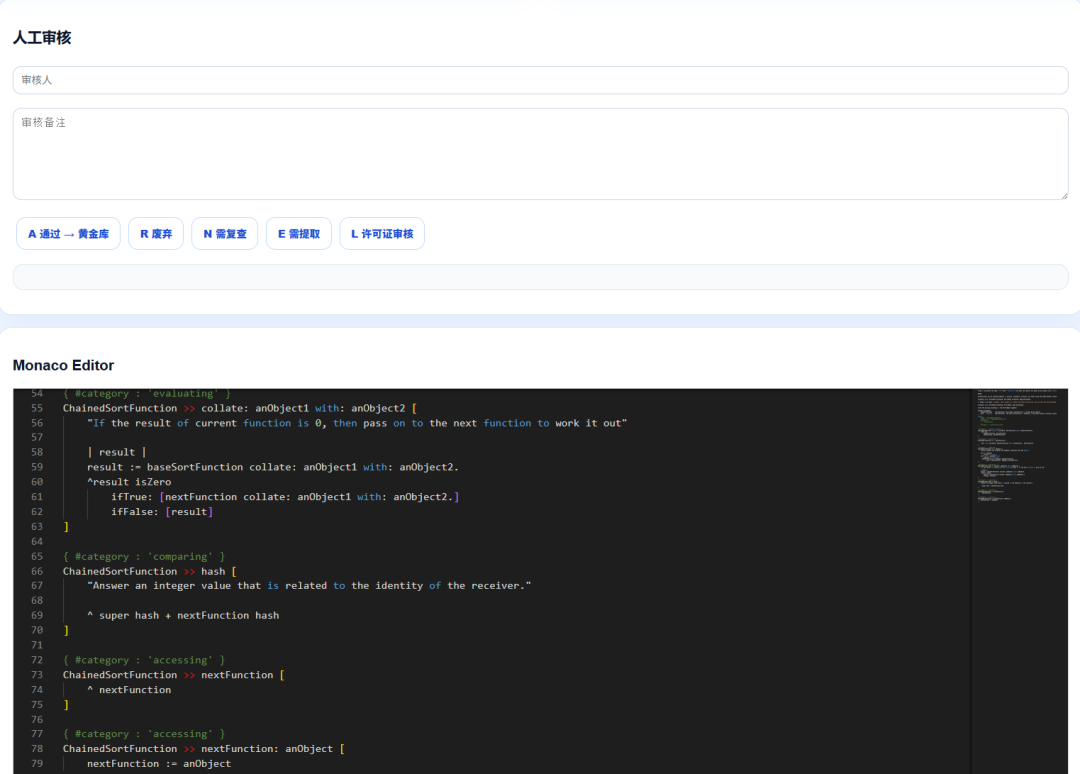Viewport: 1080px width, 774px height.
Task: Click the Monaco editor minimap
Action: (1019, 581)
